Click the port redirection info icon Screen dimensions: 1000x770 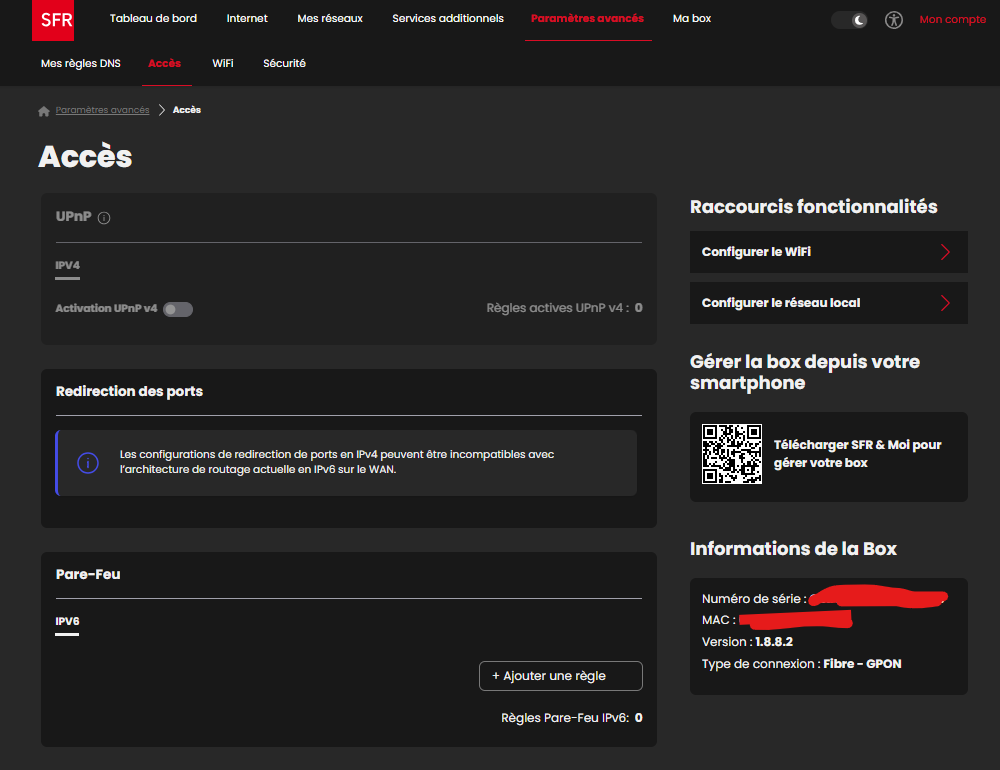[88, 463]
